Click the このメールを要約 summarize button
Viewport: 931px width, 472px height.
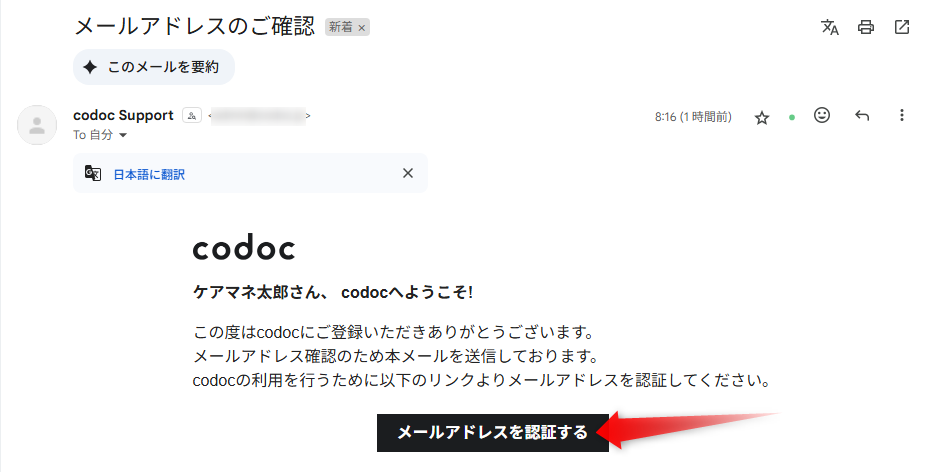(154, 67)
